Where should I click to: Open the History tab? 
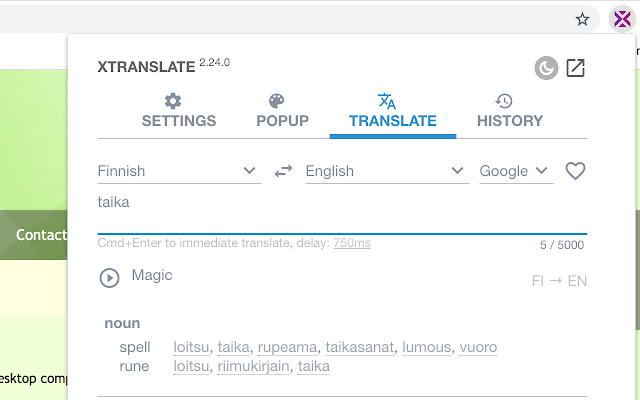[x=509, y=111]
